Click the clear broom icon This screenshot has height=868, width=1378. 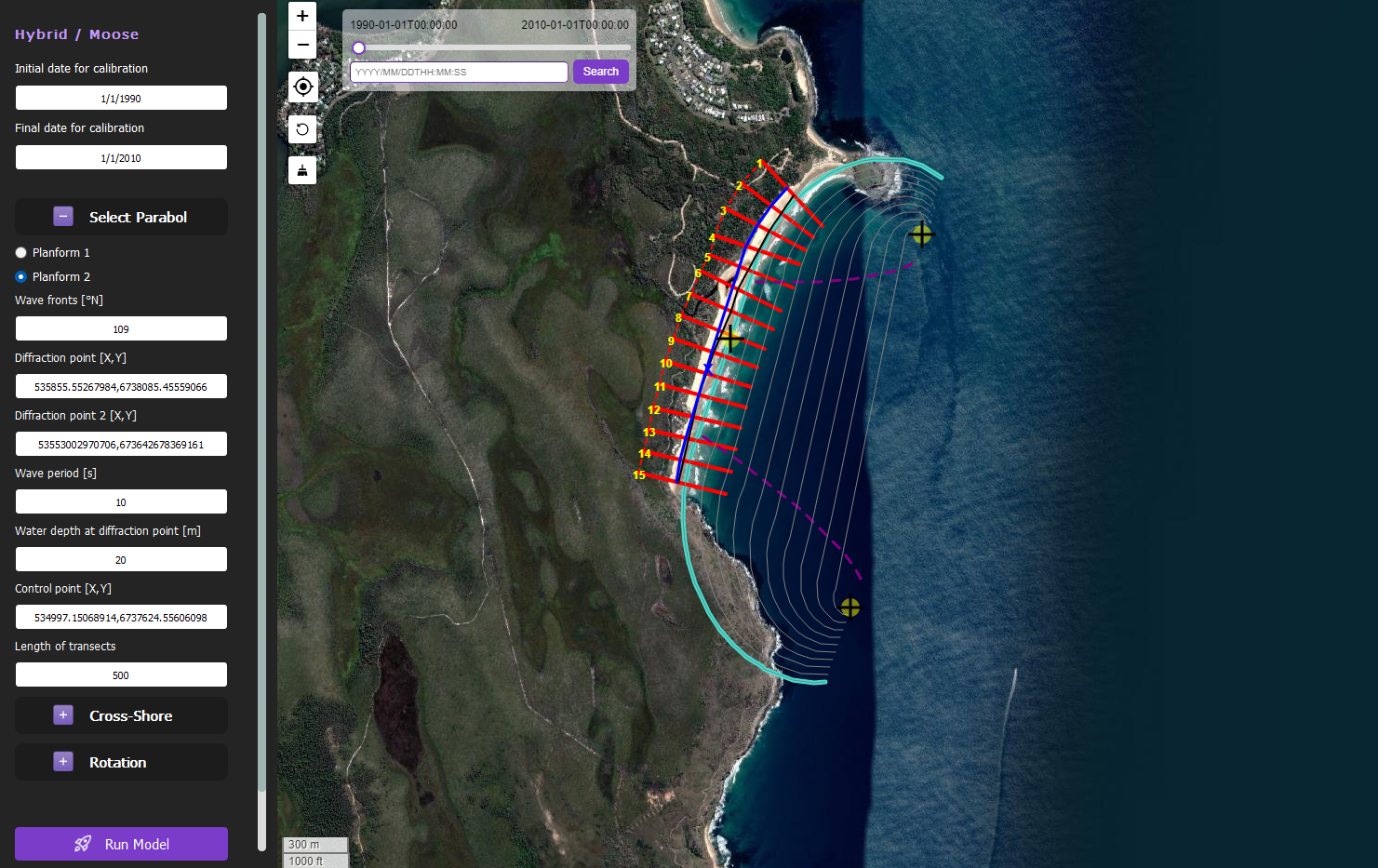(x=302, y=170)
